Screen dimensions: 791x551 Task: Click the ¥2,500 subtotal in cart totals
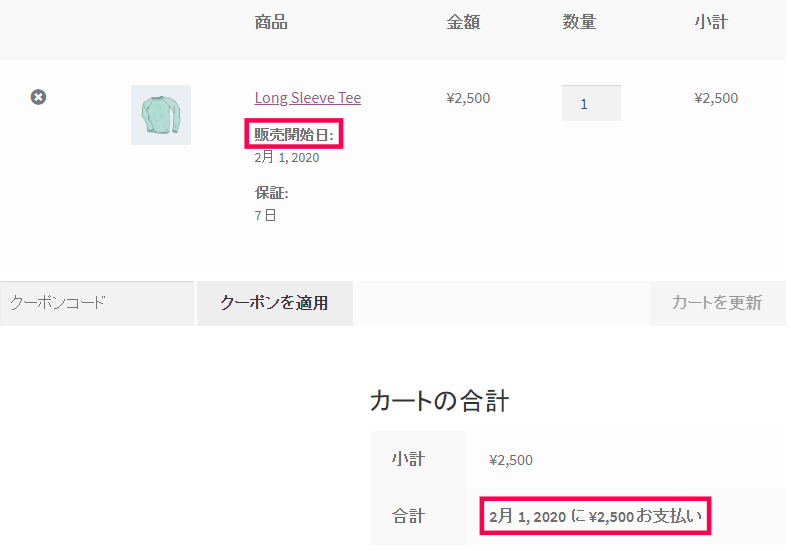[511, 460]
